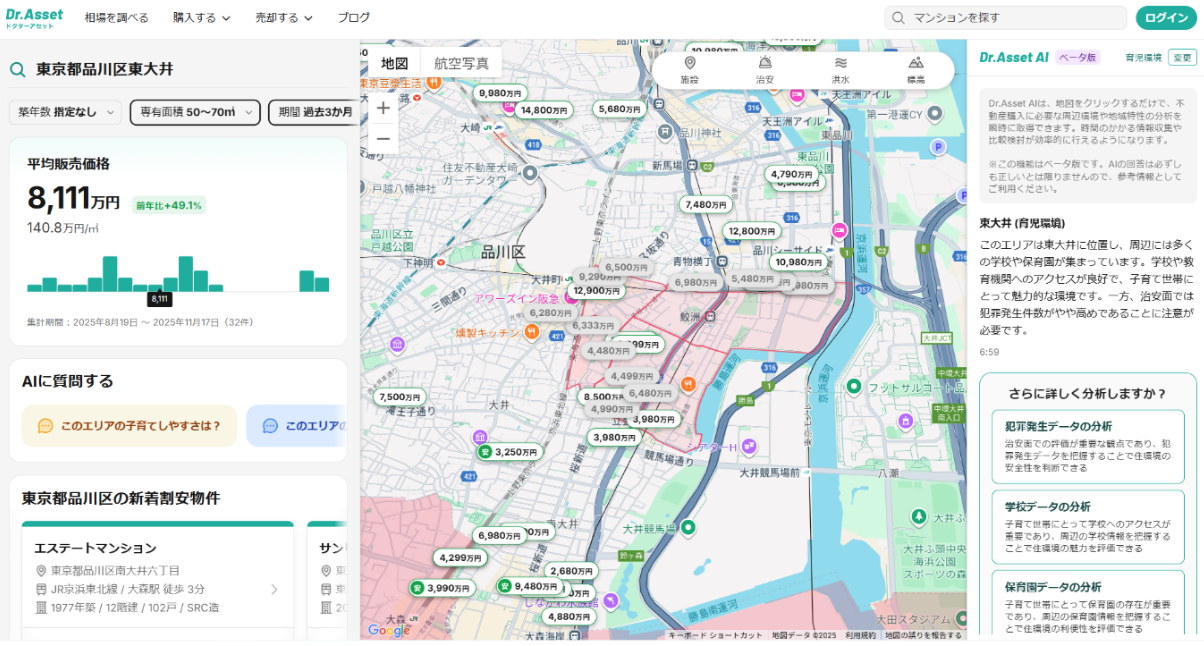Image resolution: width=1204 pixels, height=646 pixels.
Task: Click the 12,800万円 map price marker
Action: pos(752,230)
